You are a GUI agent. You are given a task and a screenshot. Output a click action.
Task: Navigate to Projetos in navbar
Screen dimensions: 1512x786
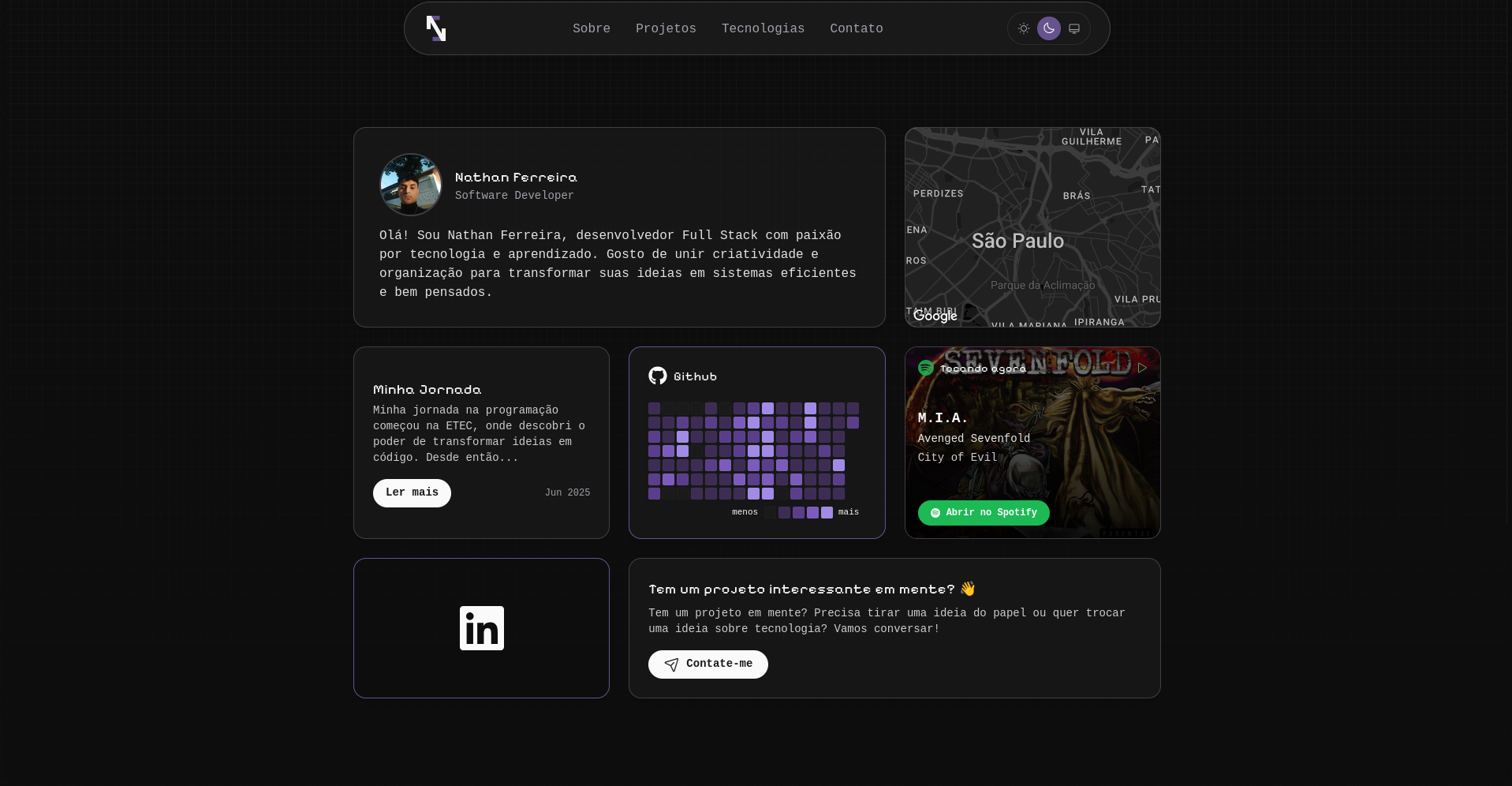[666, 28]
